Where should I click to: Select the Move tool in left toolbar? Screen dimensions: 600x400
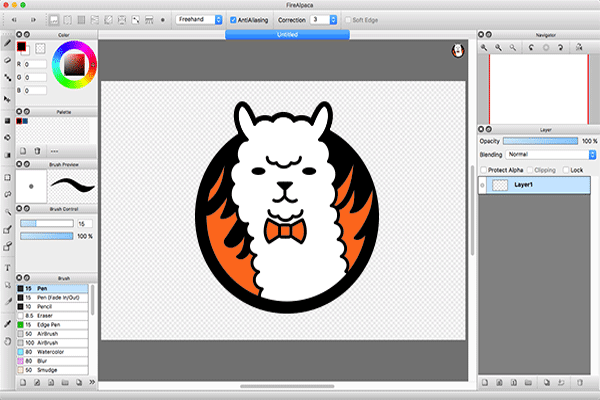(8, 100)
